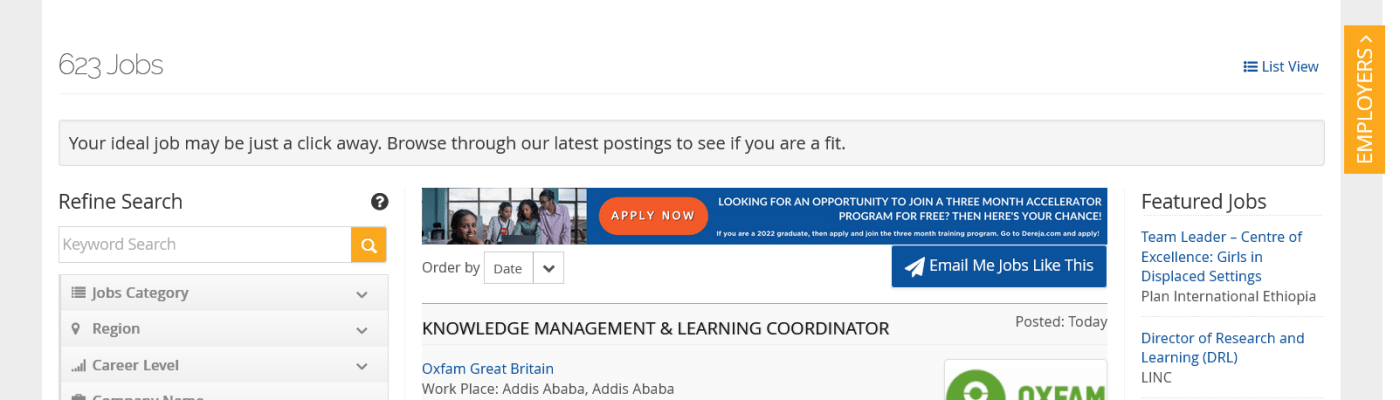
Task: Click Email Me Jobs Like This button
Action: (x=999, y=266)
